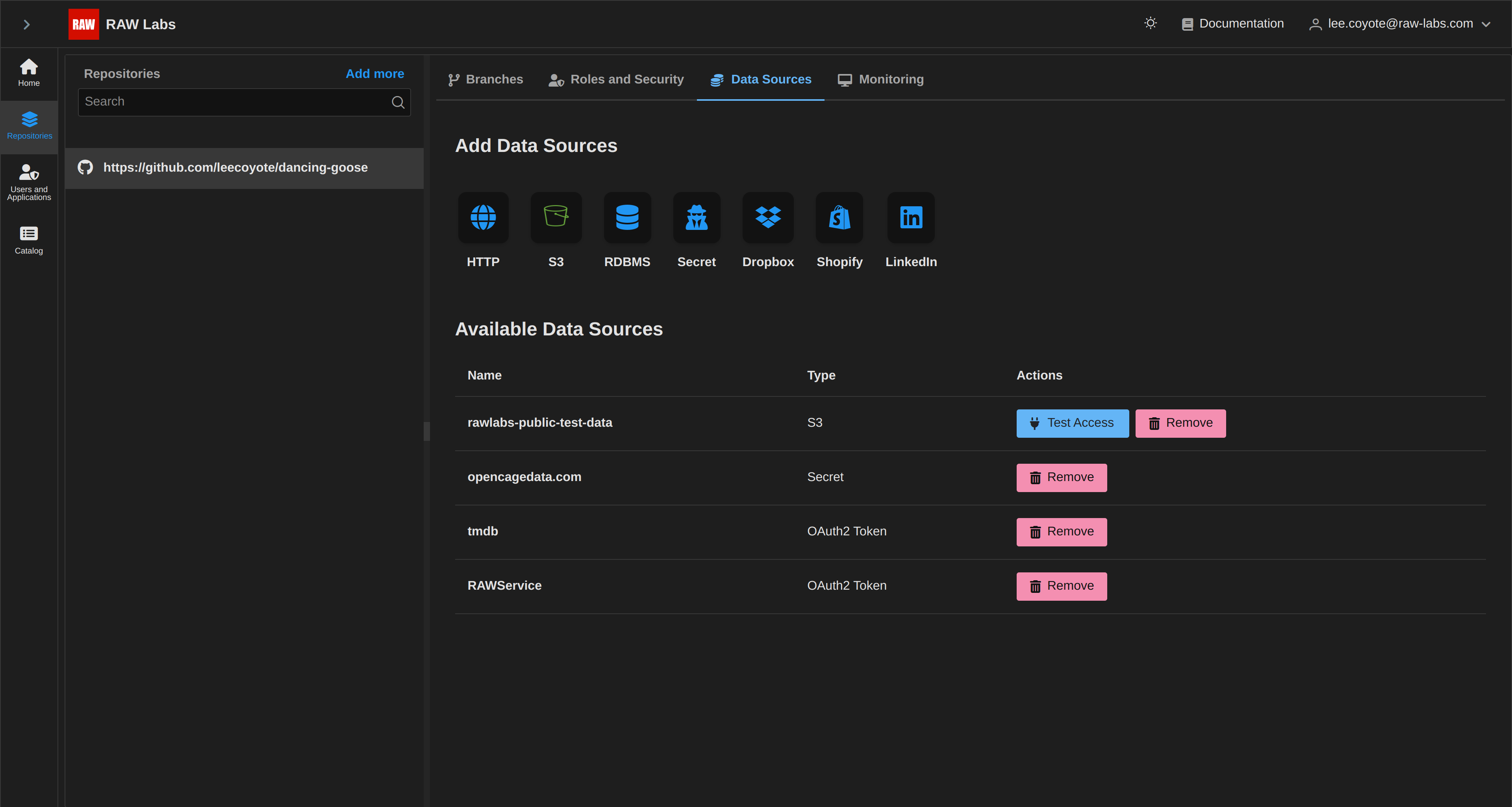
Task: Click the Secret type cell of opencagedata.com
Action: point(825,477)
